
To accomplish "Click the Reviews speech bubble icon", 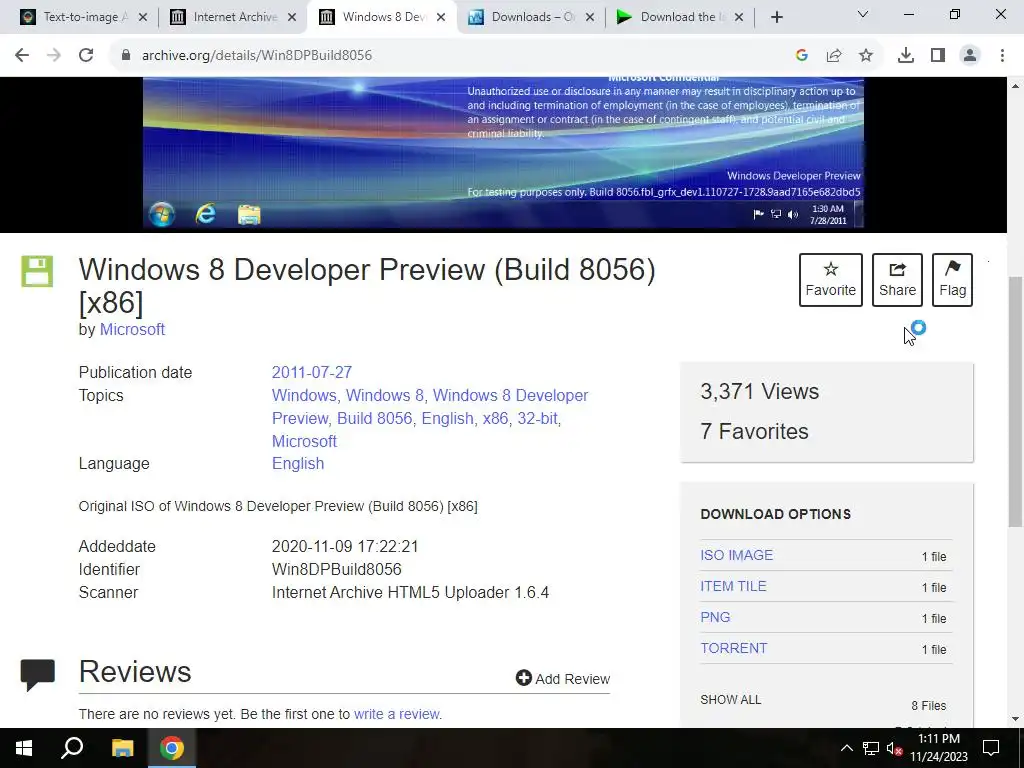I will (38, 675).
